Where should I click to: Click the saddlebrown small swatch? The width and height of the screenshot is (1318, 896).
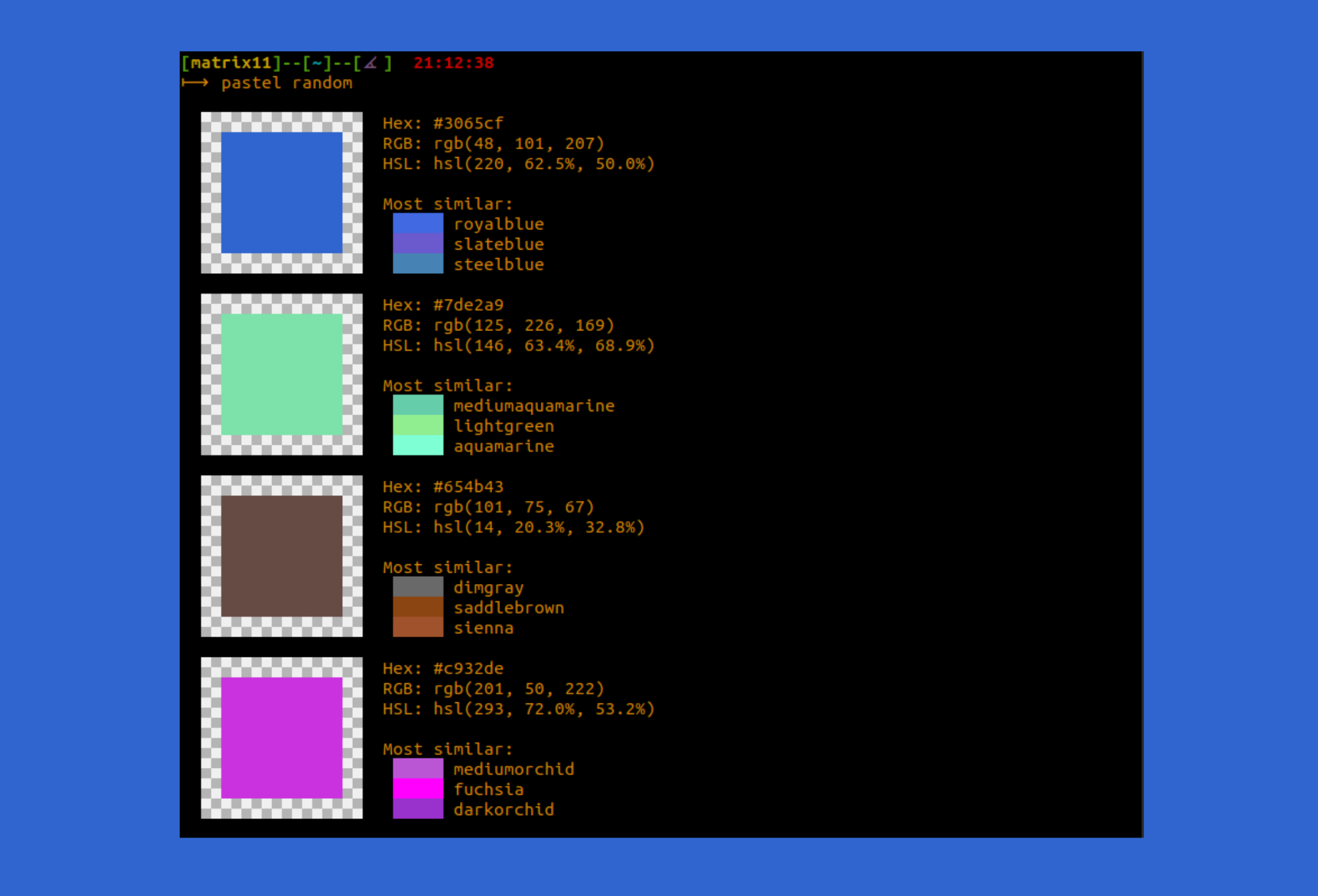pos(418,608)
